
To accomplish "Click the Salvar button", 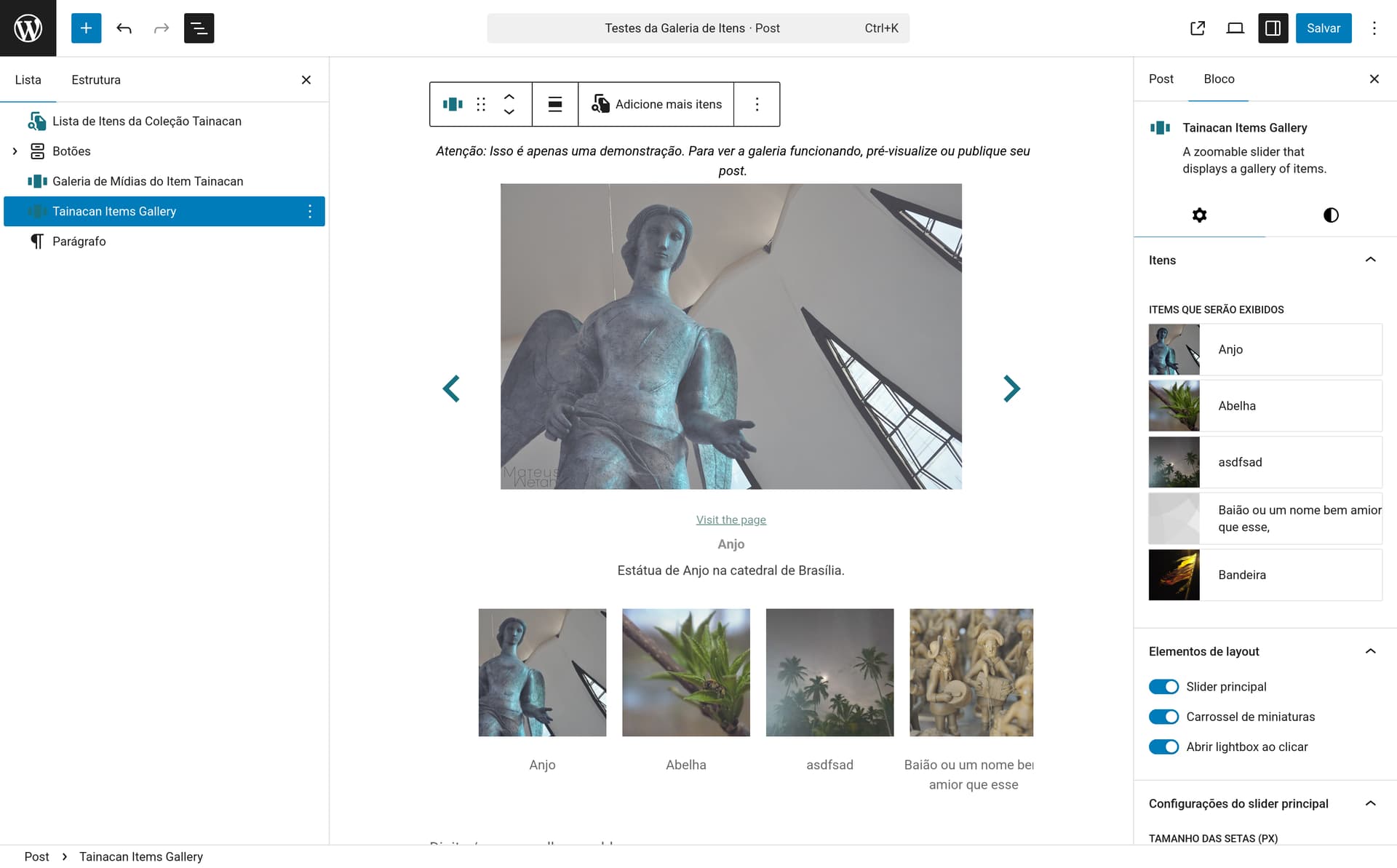I will (x=1323, y=28).
